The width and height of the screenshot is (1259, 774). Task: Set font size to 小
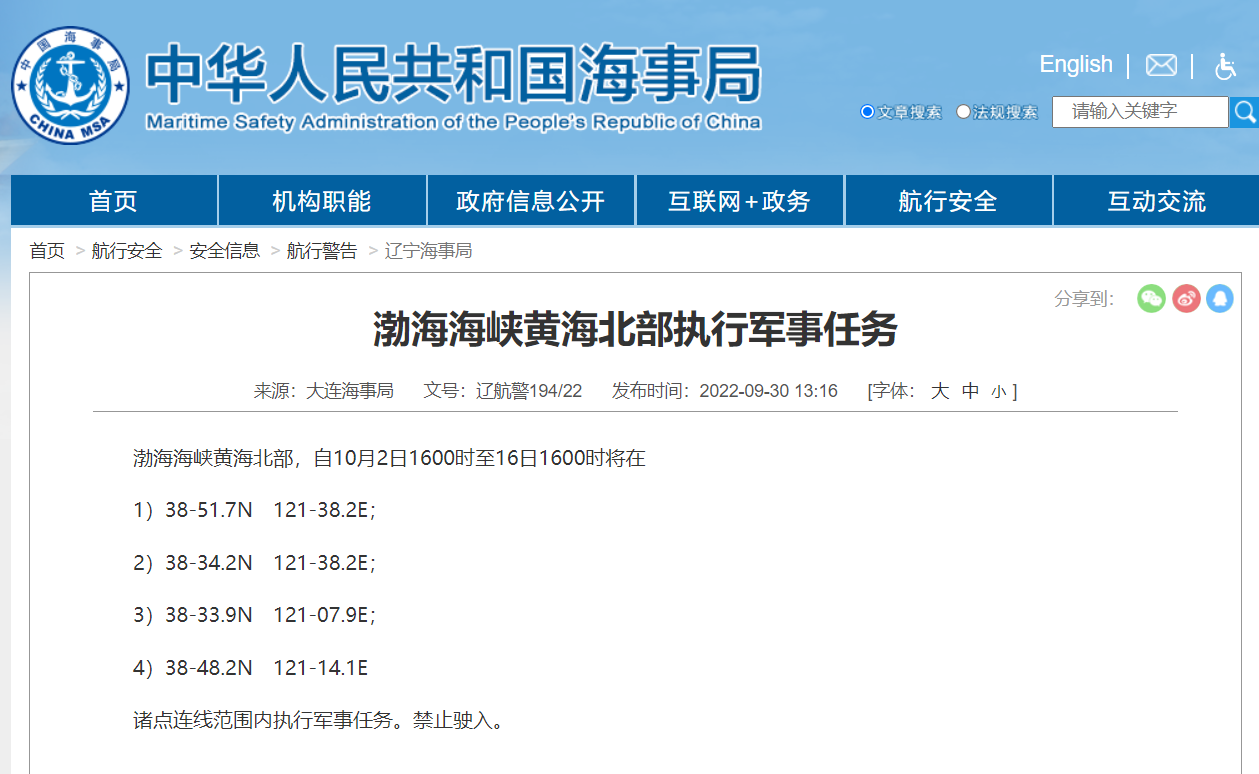pyautogui.click(x=998, y=392)
